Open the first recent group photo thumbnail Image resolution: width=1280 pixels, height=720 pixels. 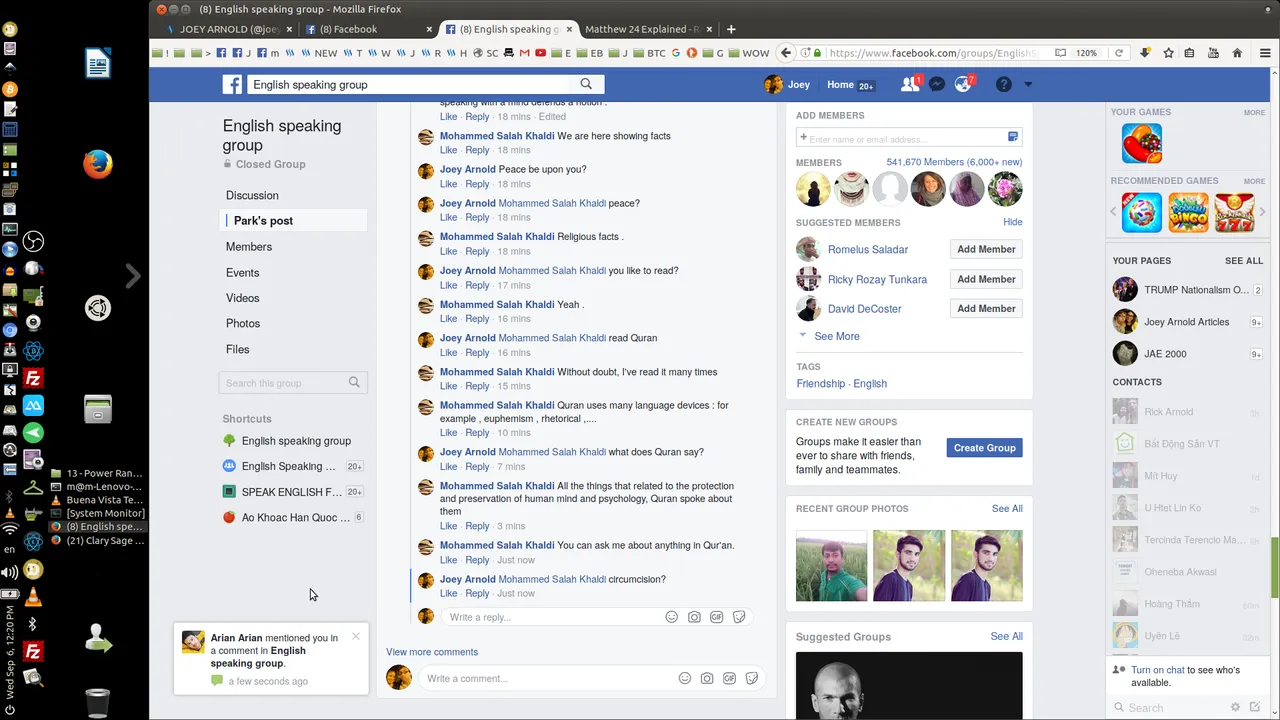[x=832, y=565]
